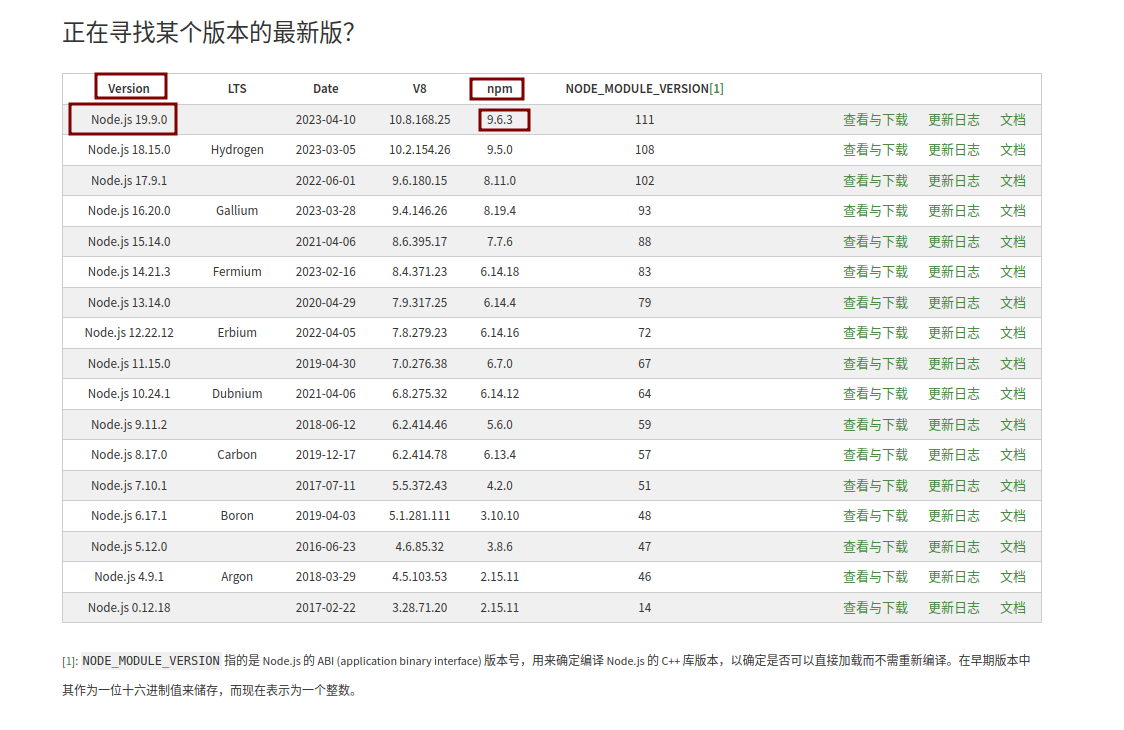Open 查看与下载 for Node.js 4.9.1

875,577
